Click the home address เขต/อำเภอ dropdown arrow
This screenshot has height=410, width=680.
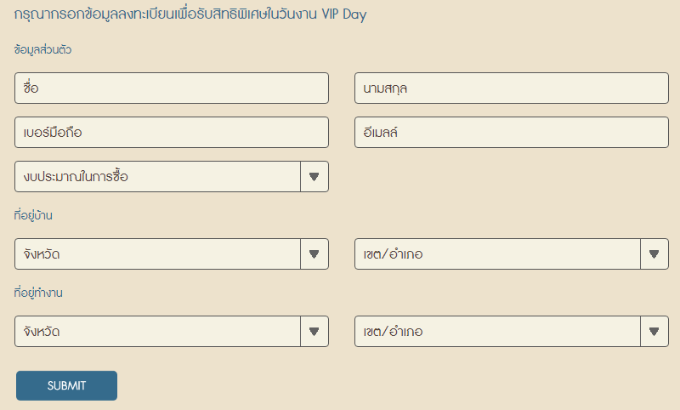tap(654, 254)
